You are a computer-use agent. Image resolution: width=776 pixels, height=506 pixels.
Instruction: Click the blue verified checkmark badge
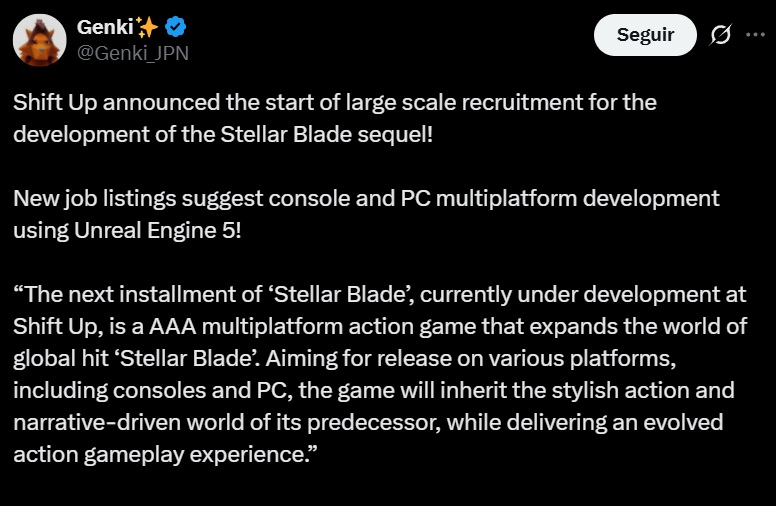(x=176, y=27)
